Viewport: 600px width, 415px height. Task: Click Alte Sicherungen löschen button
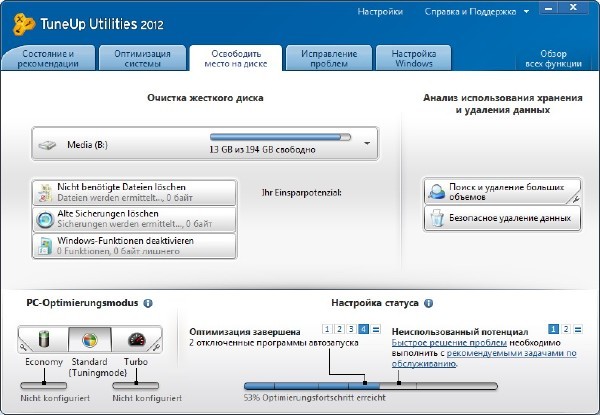click(135, 219)
